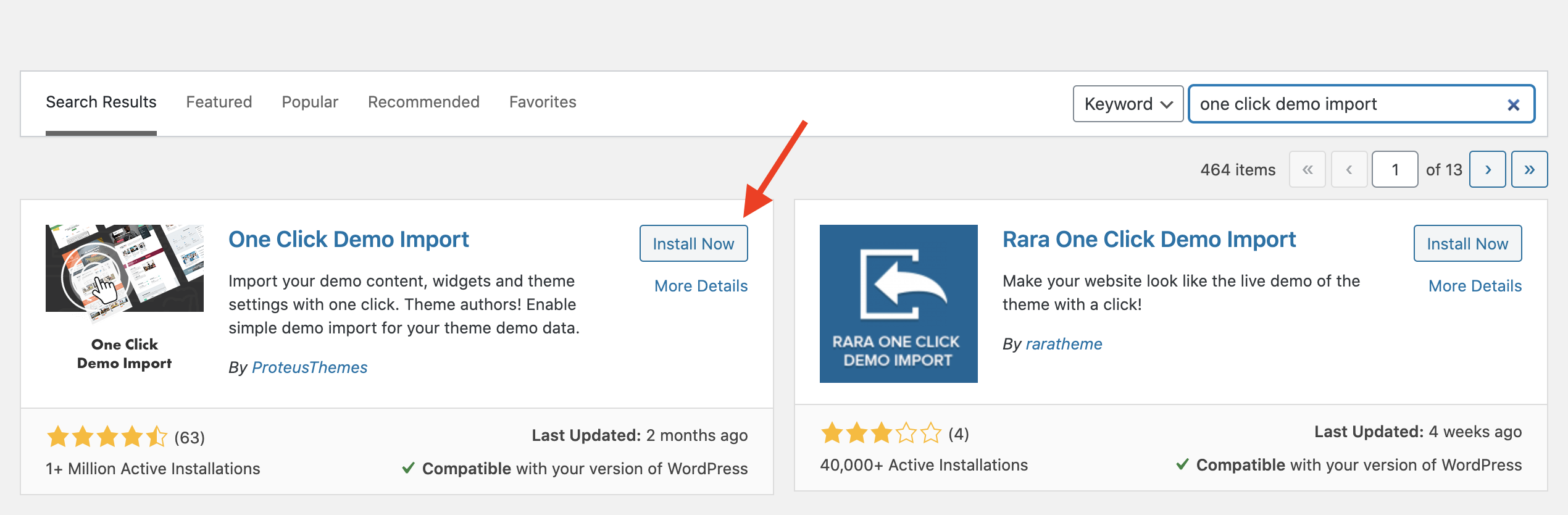This screenshot has width=1568, height=515.
Task: Open More Details for One Click Demo Import
Action: point(701,286)
